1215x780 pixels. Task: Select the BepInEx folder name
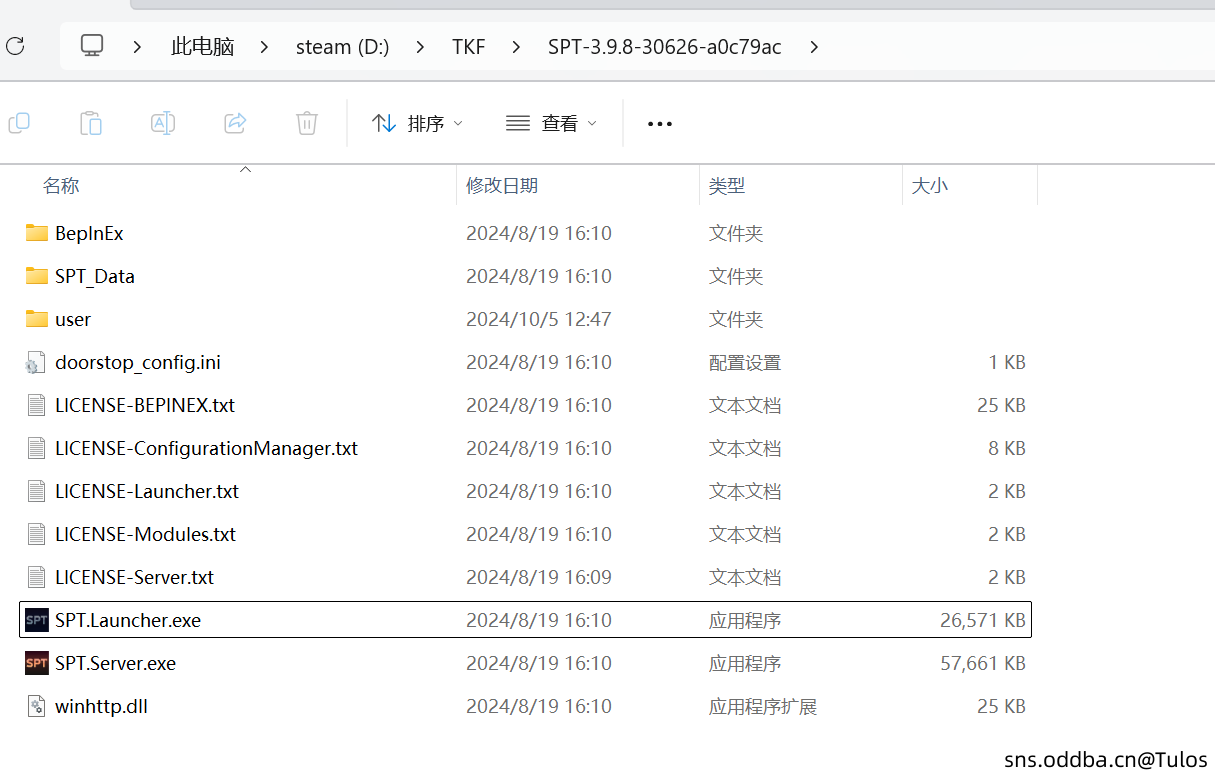90,233
